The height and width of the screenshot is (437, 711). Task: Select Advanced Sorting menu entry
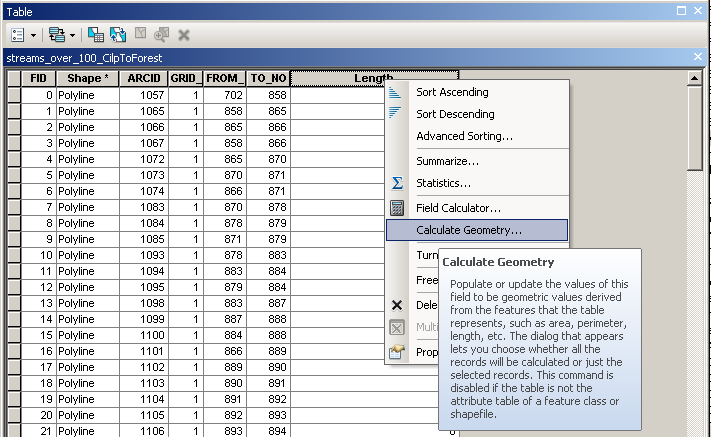point(464,136)
